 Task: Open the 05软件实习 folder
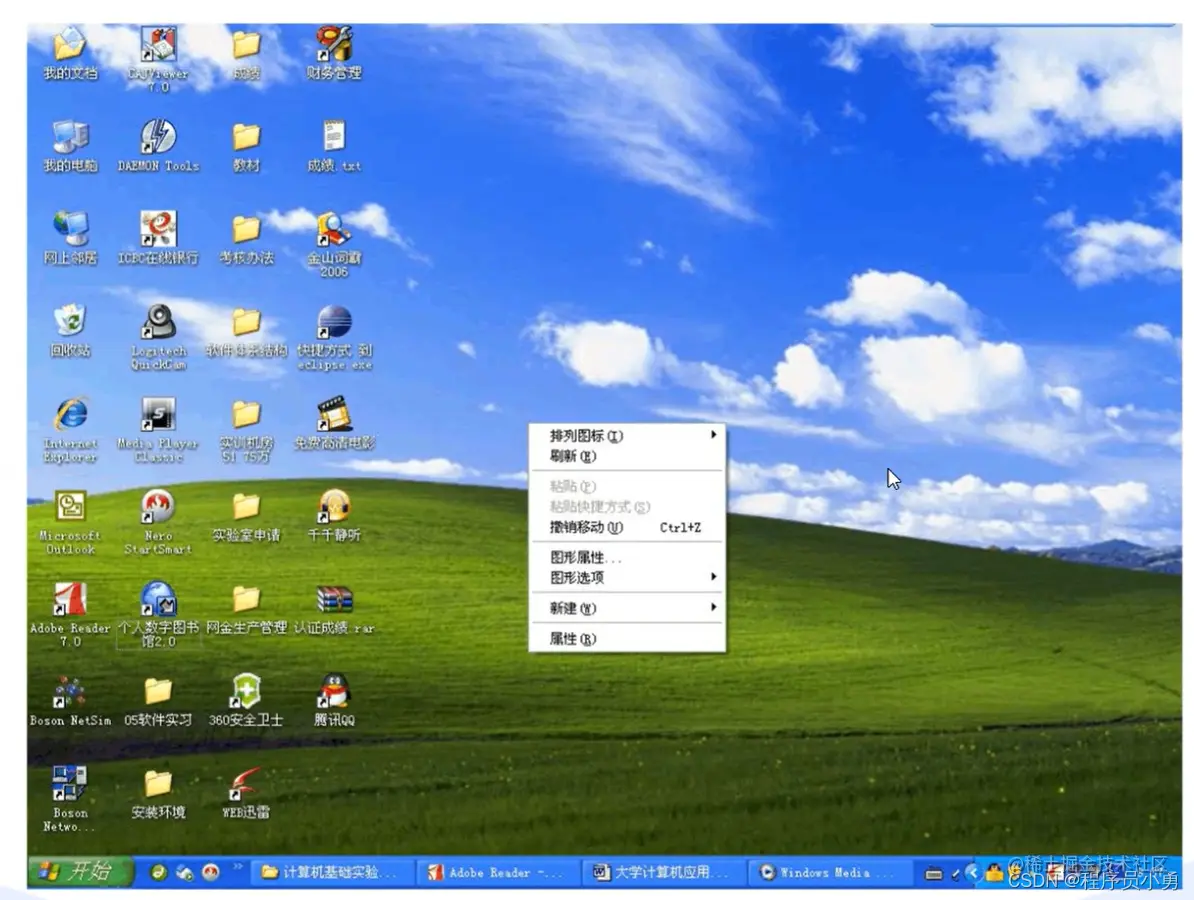point(158,701)
